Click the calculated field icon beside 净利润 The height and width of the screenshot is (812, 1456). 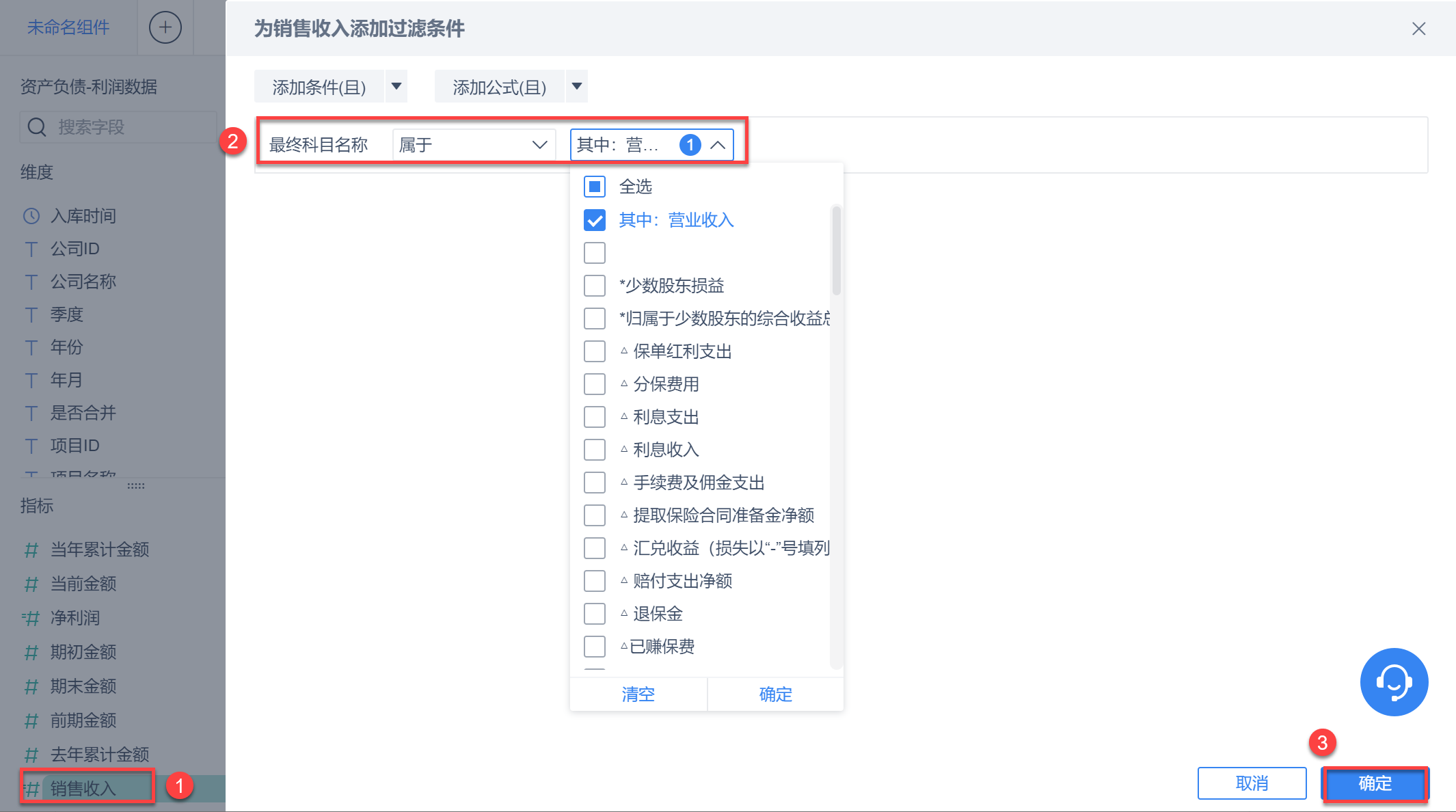click(x=31, y=618)
